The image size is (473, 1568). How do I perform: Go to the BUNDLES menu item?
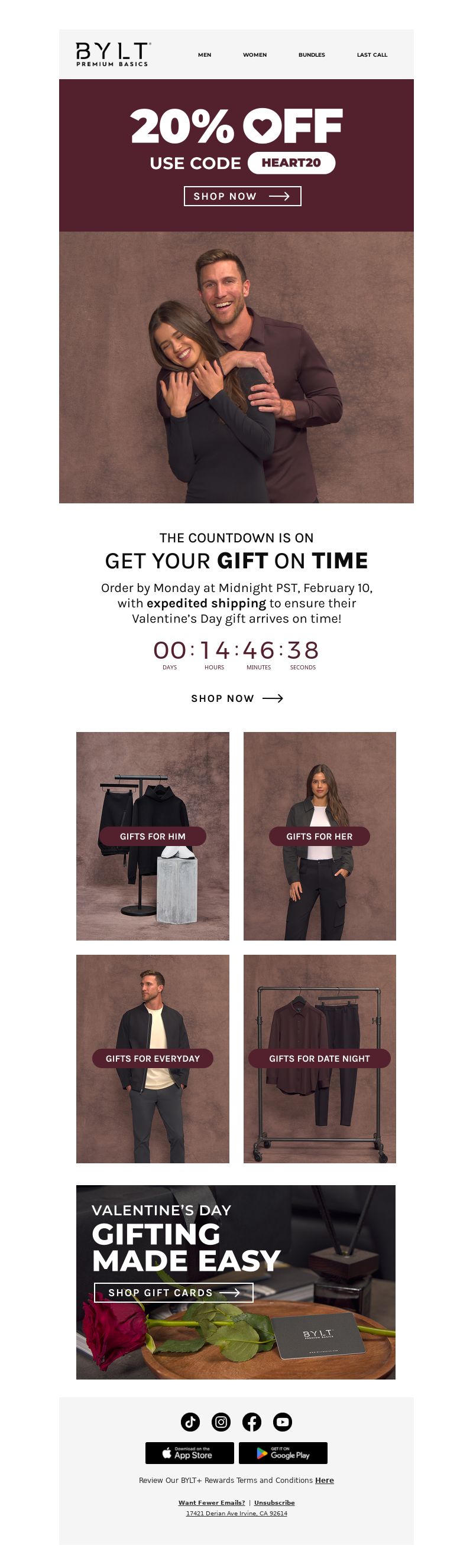[312, 55]
